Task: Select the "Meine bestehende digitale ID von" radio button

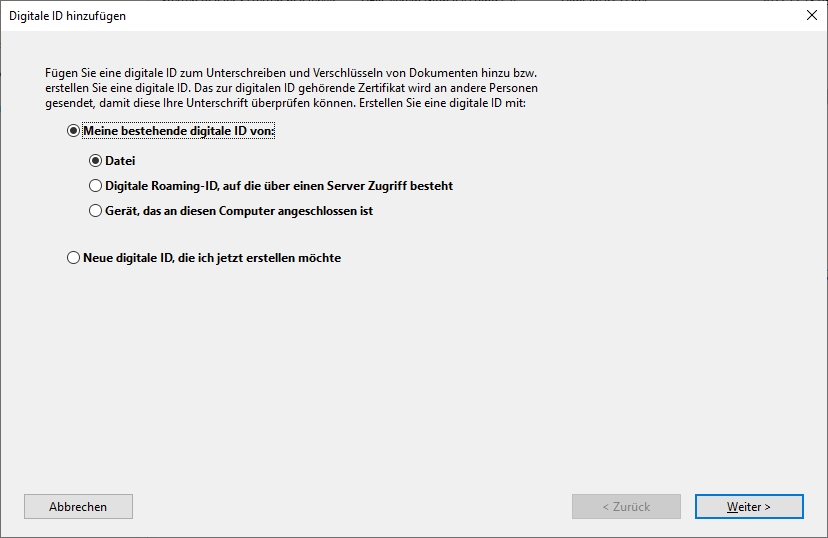Action: pyautogui.click(x=73, y=131)
